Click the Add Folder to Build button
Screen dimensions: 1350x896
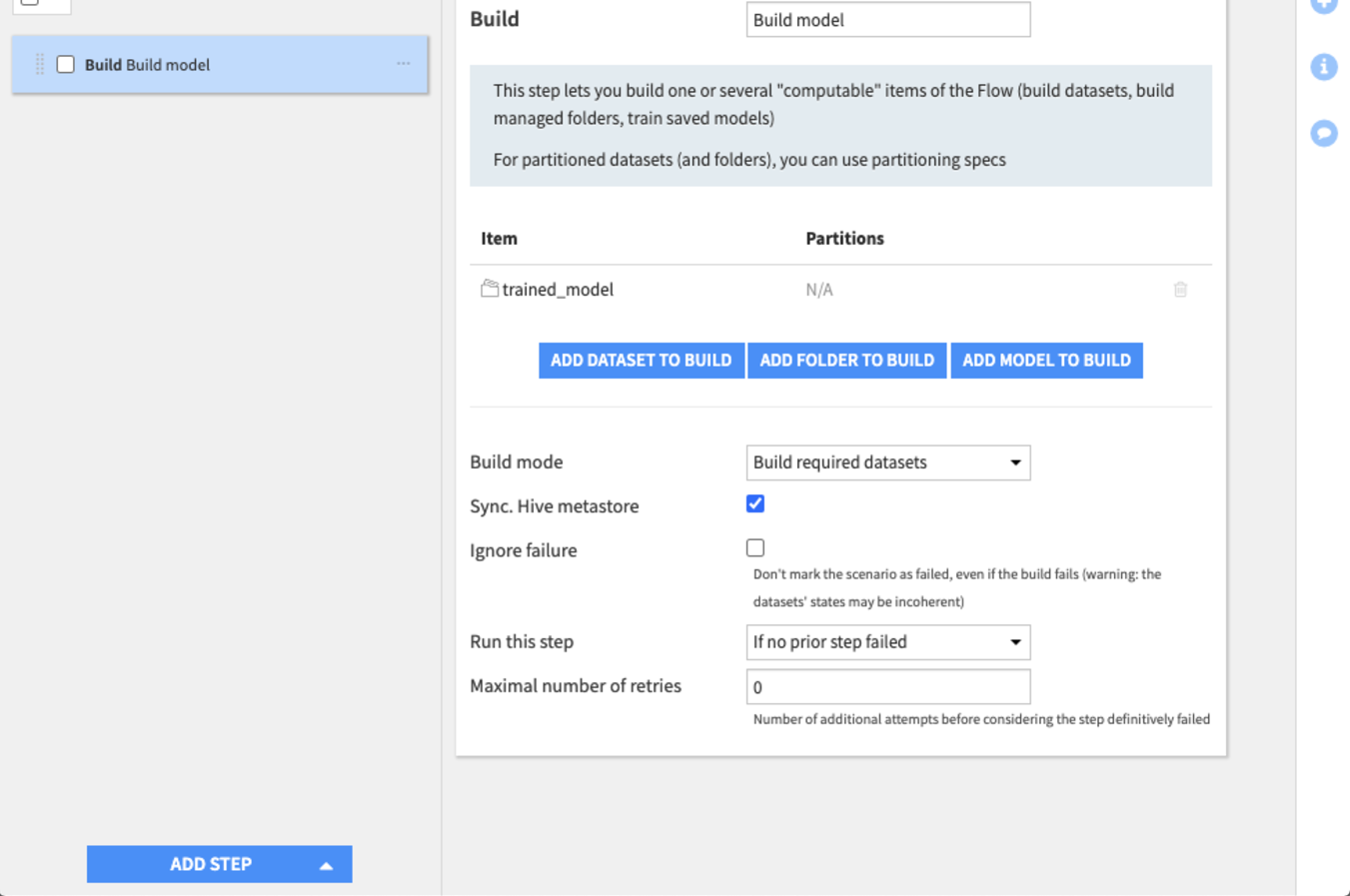coord(847,361)
